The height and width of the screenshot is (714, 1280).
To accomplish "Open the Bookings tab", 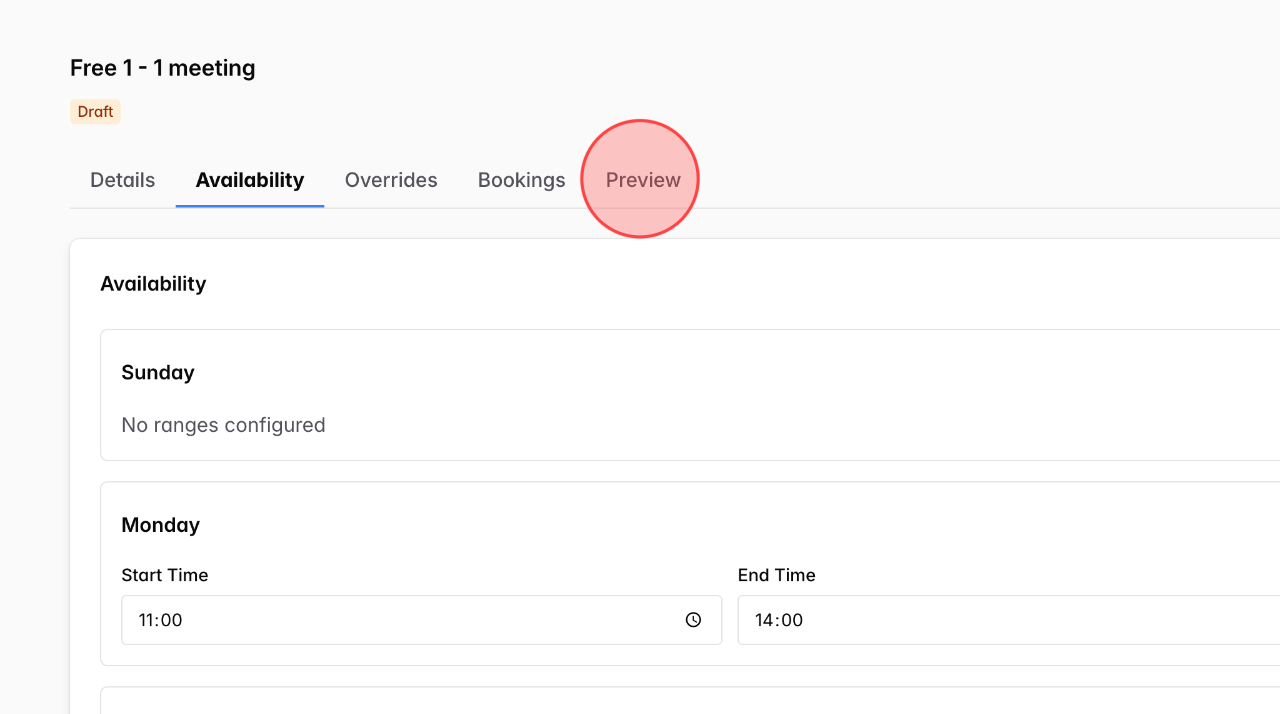I will (521, 180).
